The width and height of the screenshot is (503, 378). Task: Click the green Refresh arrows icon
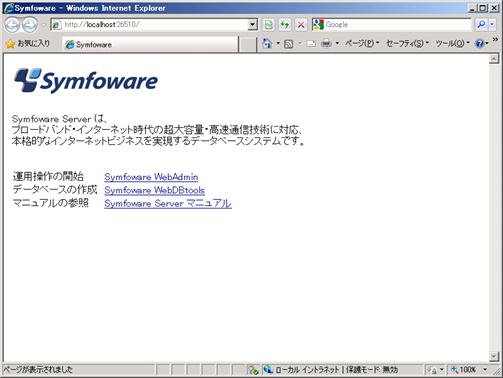(285, 25)
